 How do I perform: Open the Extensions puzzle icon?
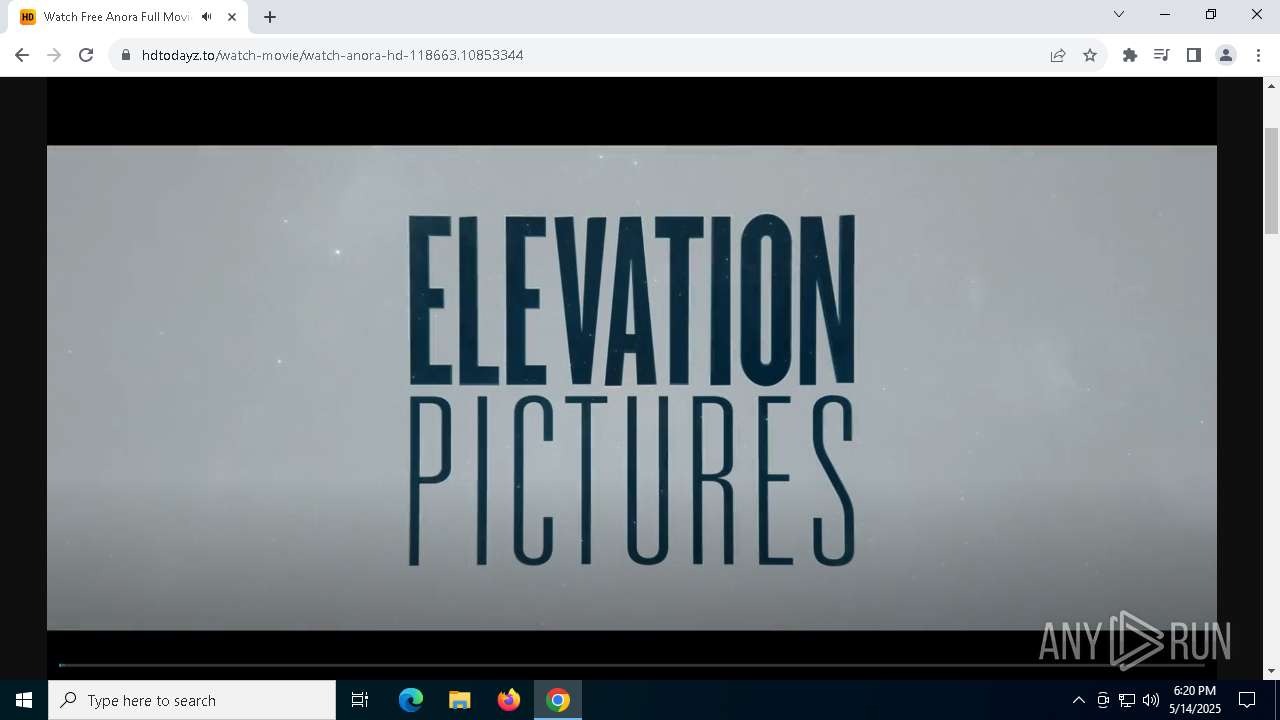click(x=1130, y=55)
